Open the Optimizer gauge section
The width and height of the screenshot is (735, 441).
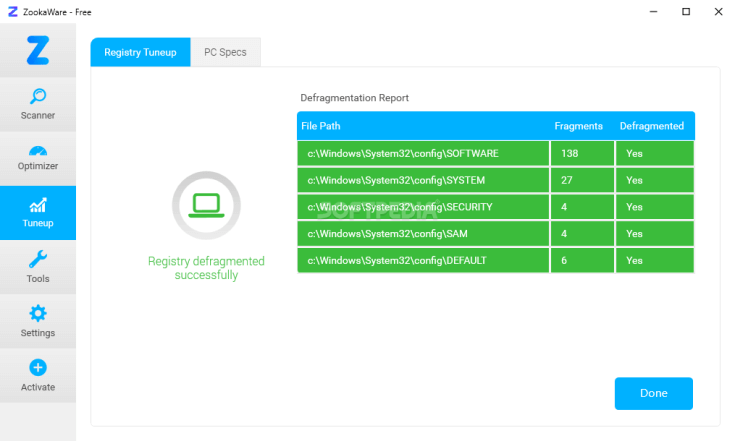coord(38,158)
